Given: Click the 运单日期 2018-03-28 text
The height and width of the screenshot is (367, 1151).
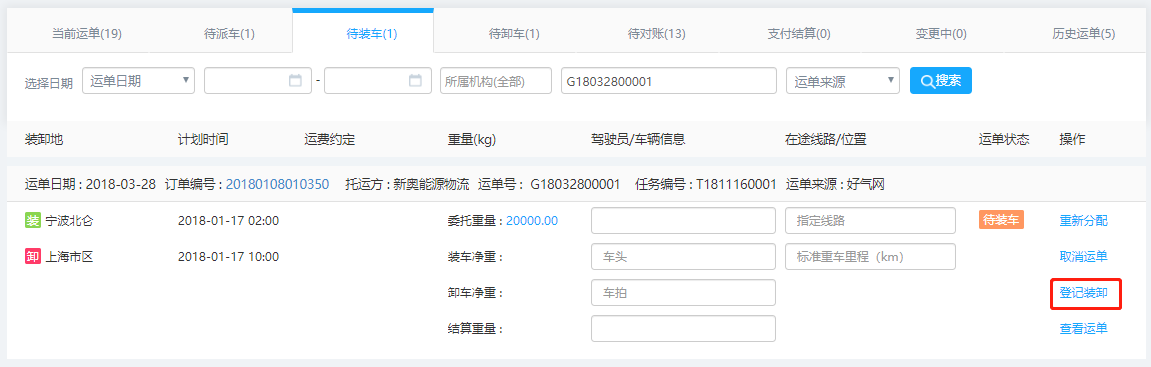Looking at the screenshot, I should click(90, 184).
